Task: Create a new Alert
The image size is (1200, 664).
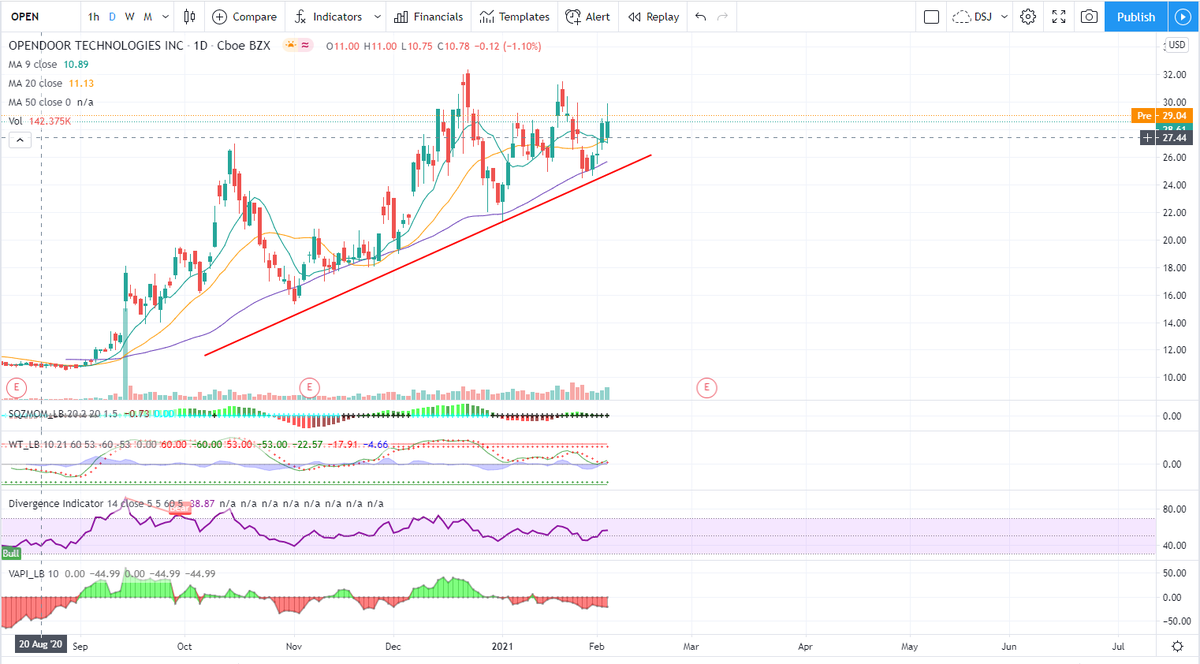Action: pyautogui.click(x=587, y=16)
